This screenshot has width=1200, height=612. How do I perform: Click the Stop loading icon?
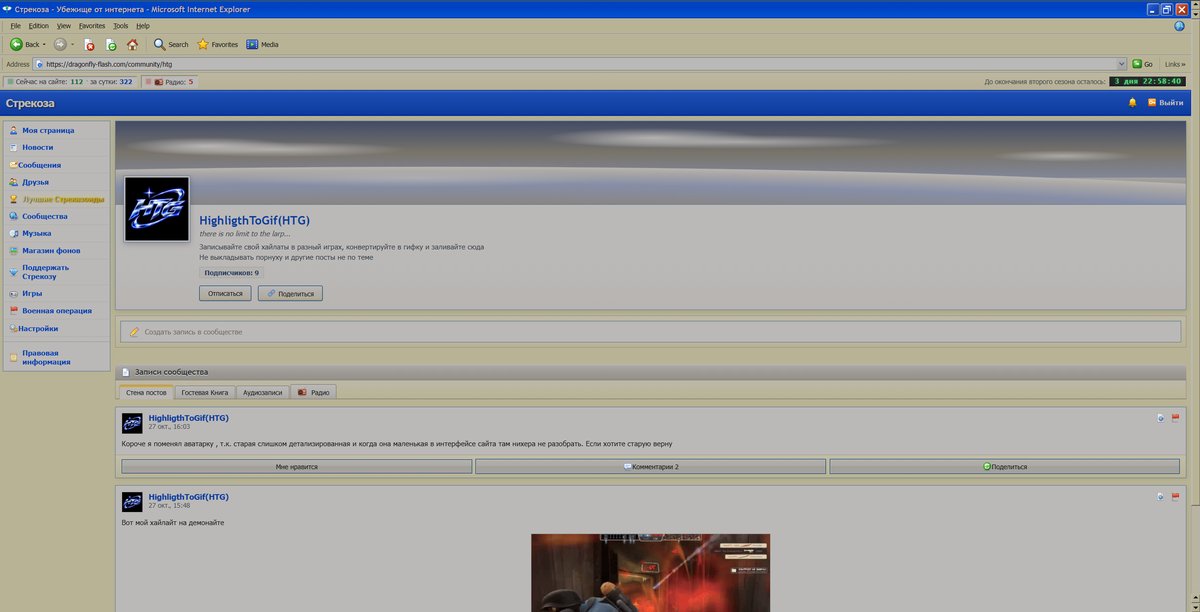click(x=89, y=44)
